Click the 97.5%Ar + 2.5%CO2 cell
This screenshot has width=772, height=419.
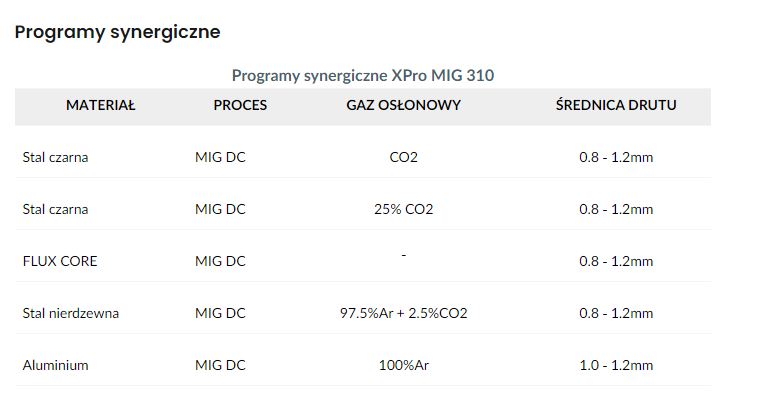coord(403,313)
